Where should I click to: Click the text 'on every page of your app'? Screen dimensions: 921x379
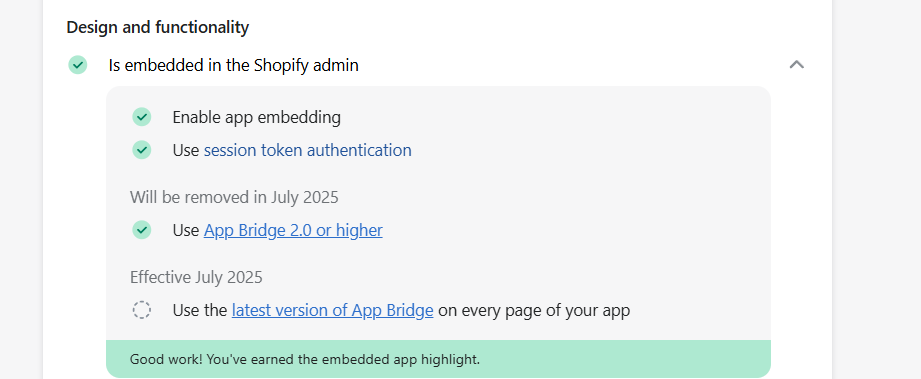click(534, 310)
